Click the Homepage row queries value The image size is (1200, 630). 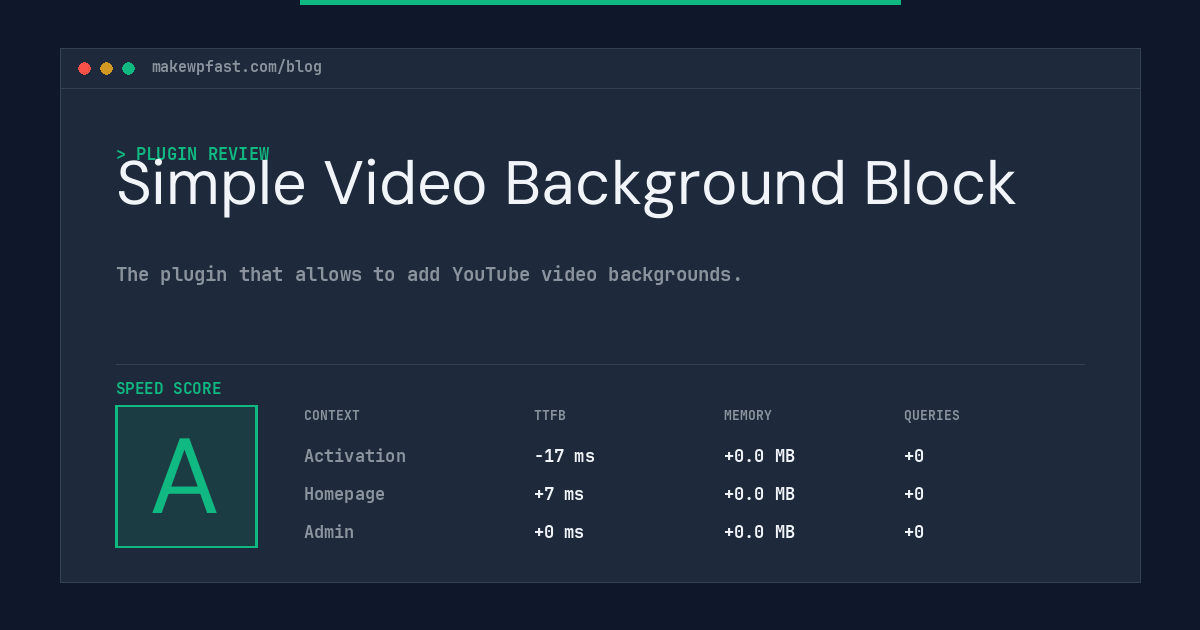914,494
